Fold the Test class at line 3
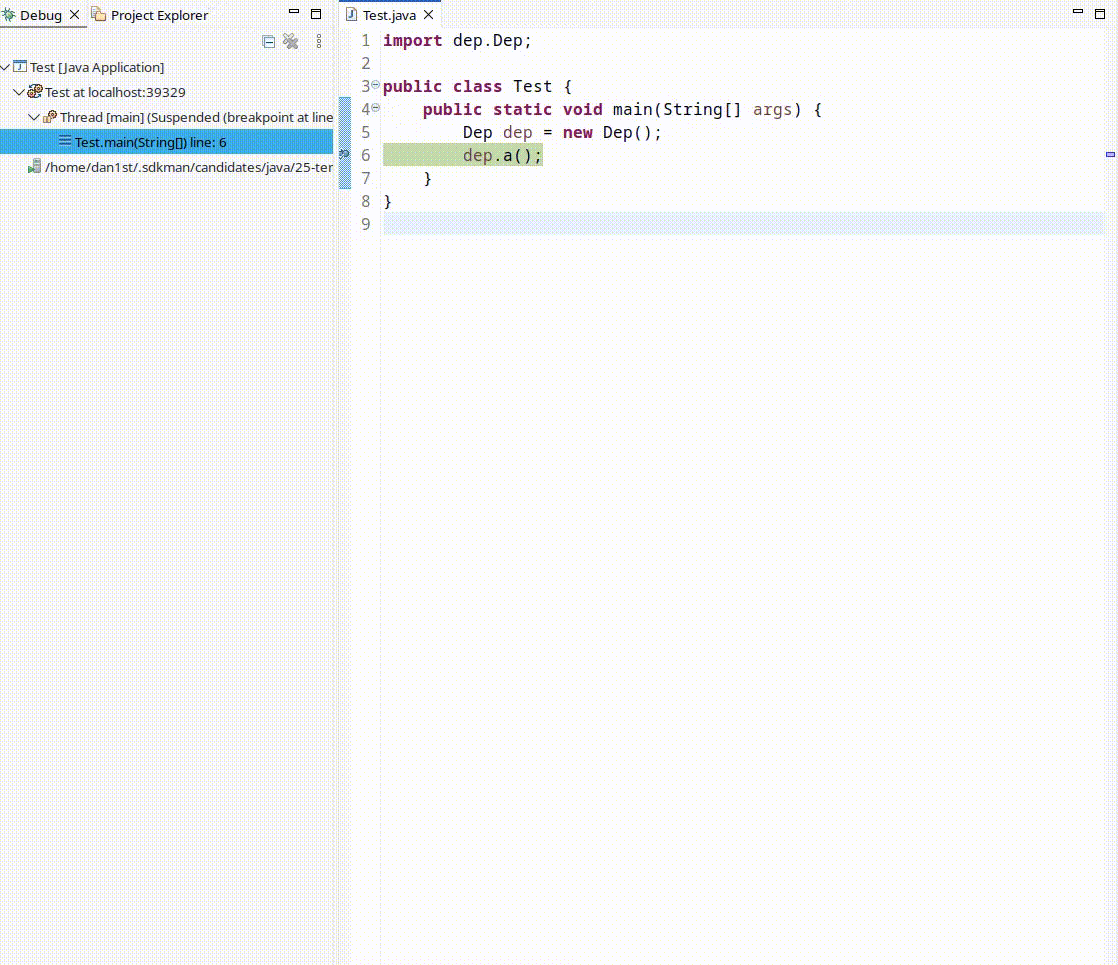This screenshot has width=1118, height=965. (x=376, y=85)
